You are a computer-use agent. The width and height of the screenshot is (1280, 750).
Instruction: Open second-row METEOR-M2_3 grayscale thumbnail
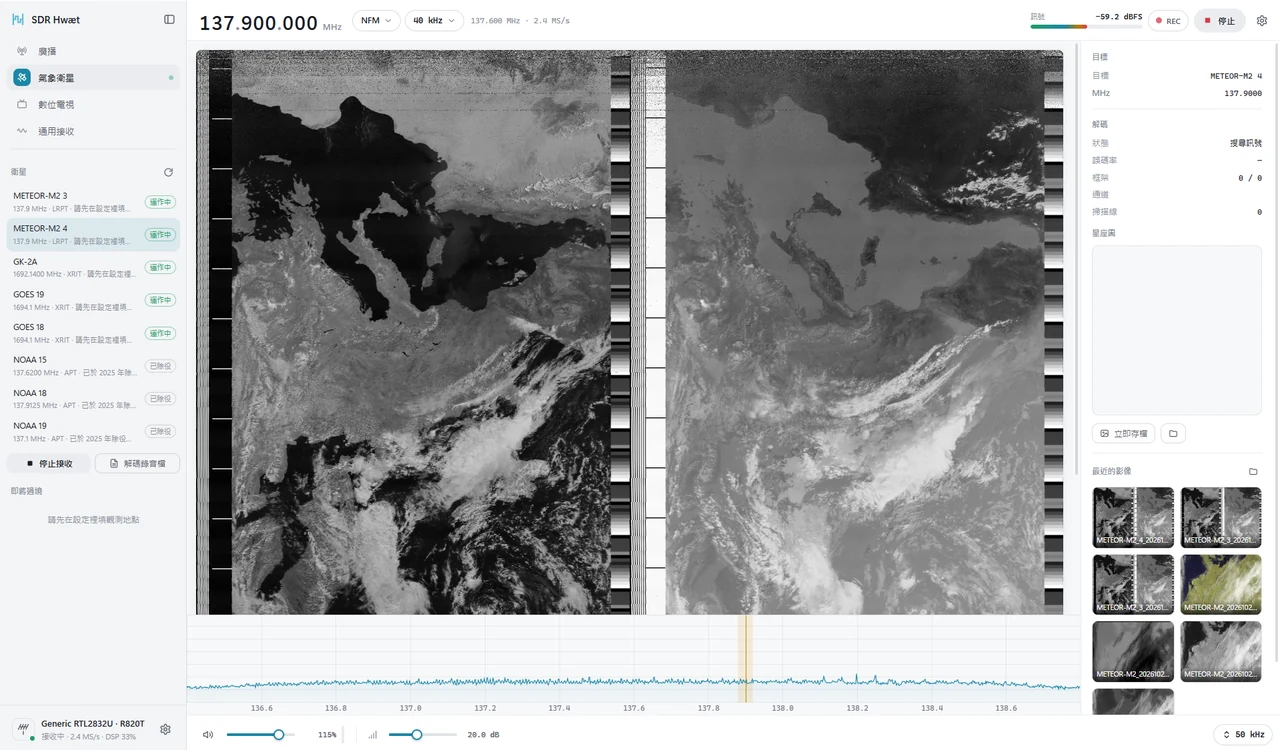point(1133,584)
